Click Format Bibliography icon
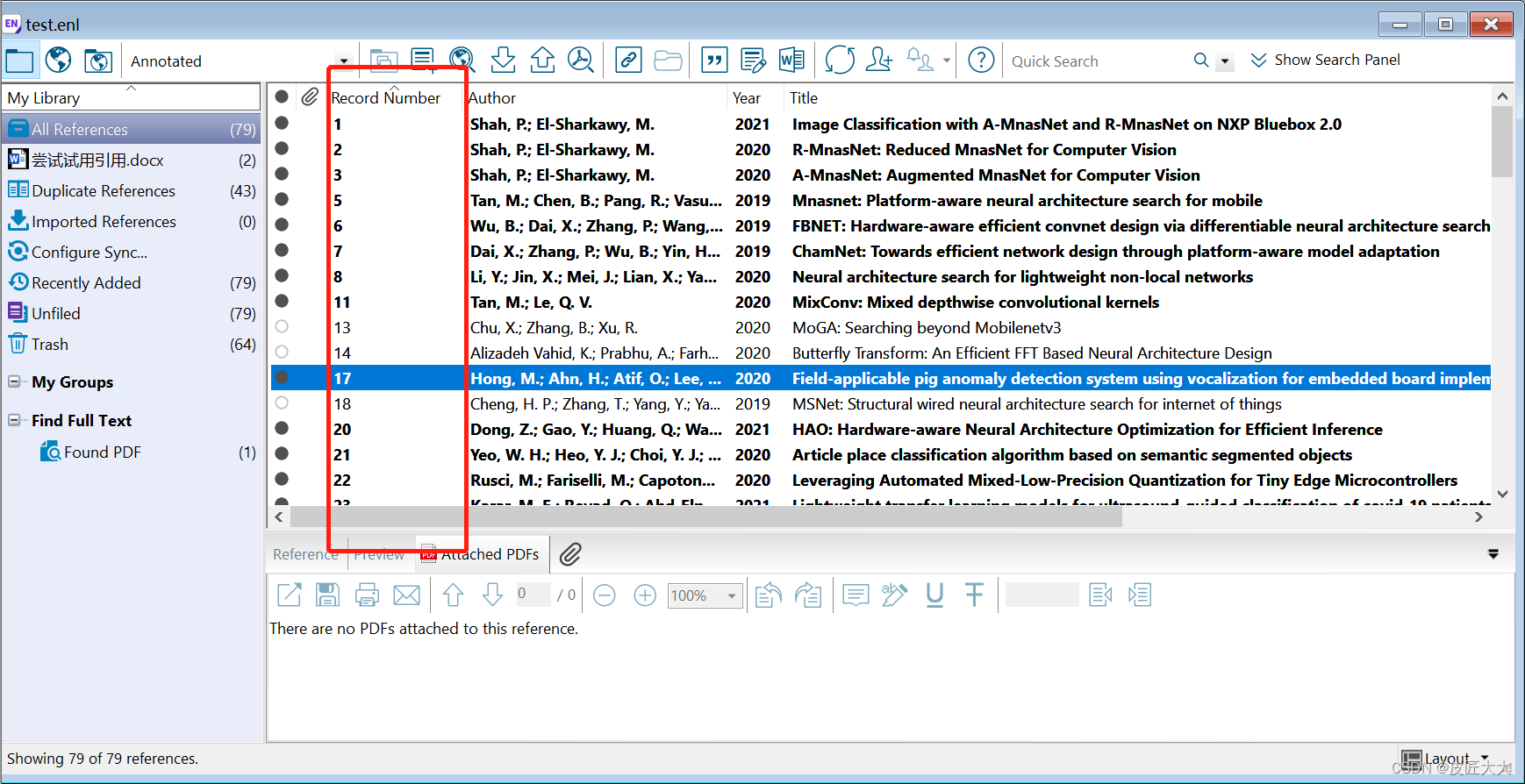 (x=754, y=60)
